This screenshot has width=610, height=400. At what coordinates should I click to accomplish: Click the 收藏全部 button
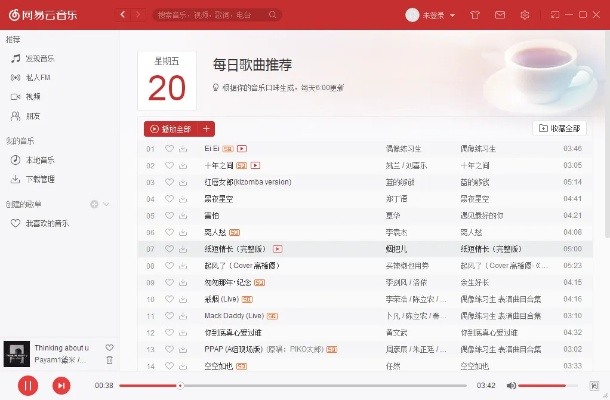pyautogui.click(x=558, y=129)
